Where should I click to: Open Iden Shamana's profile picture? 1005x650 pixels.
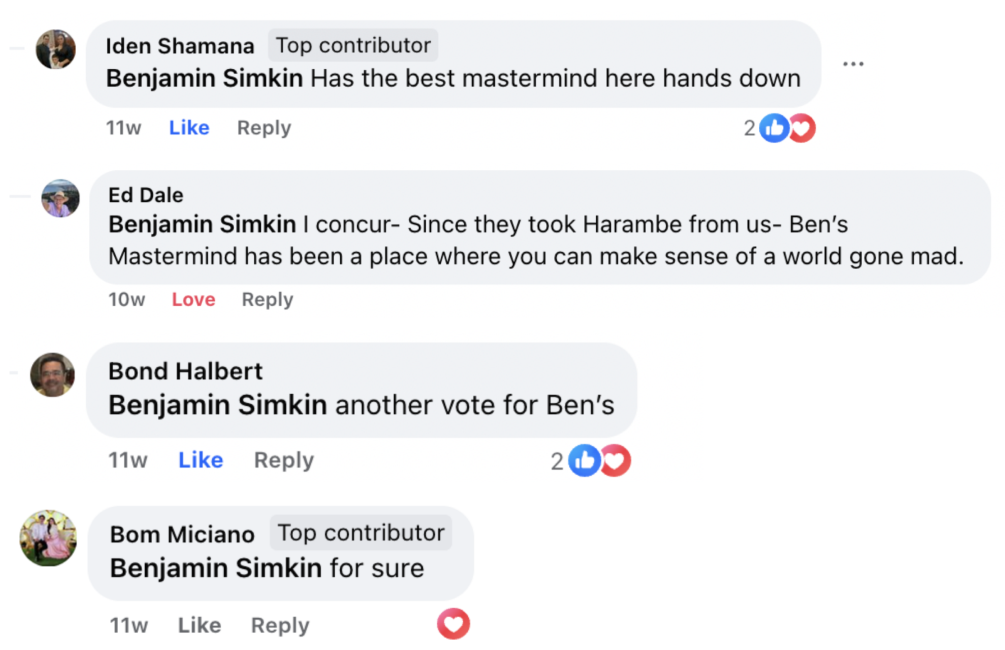[56, 49]
